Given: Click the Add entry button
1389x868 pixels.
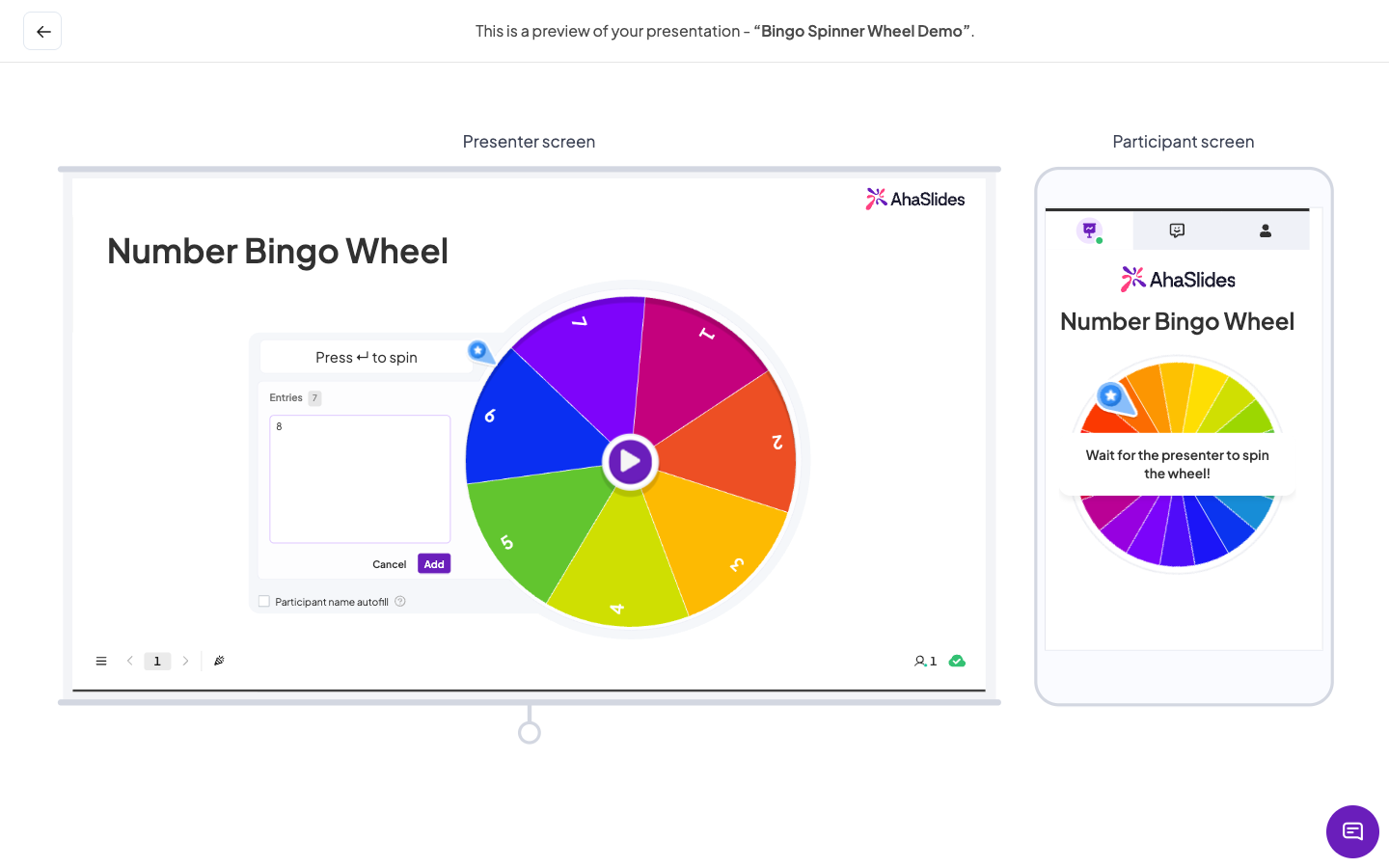Looking at the screenshot, I should click(x=434, y=564).
